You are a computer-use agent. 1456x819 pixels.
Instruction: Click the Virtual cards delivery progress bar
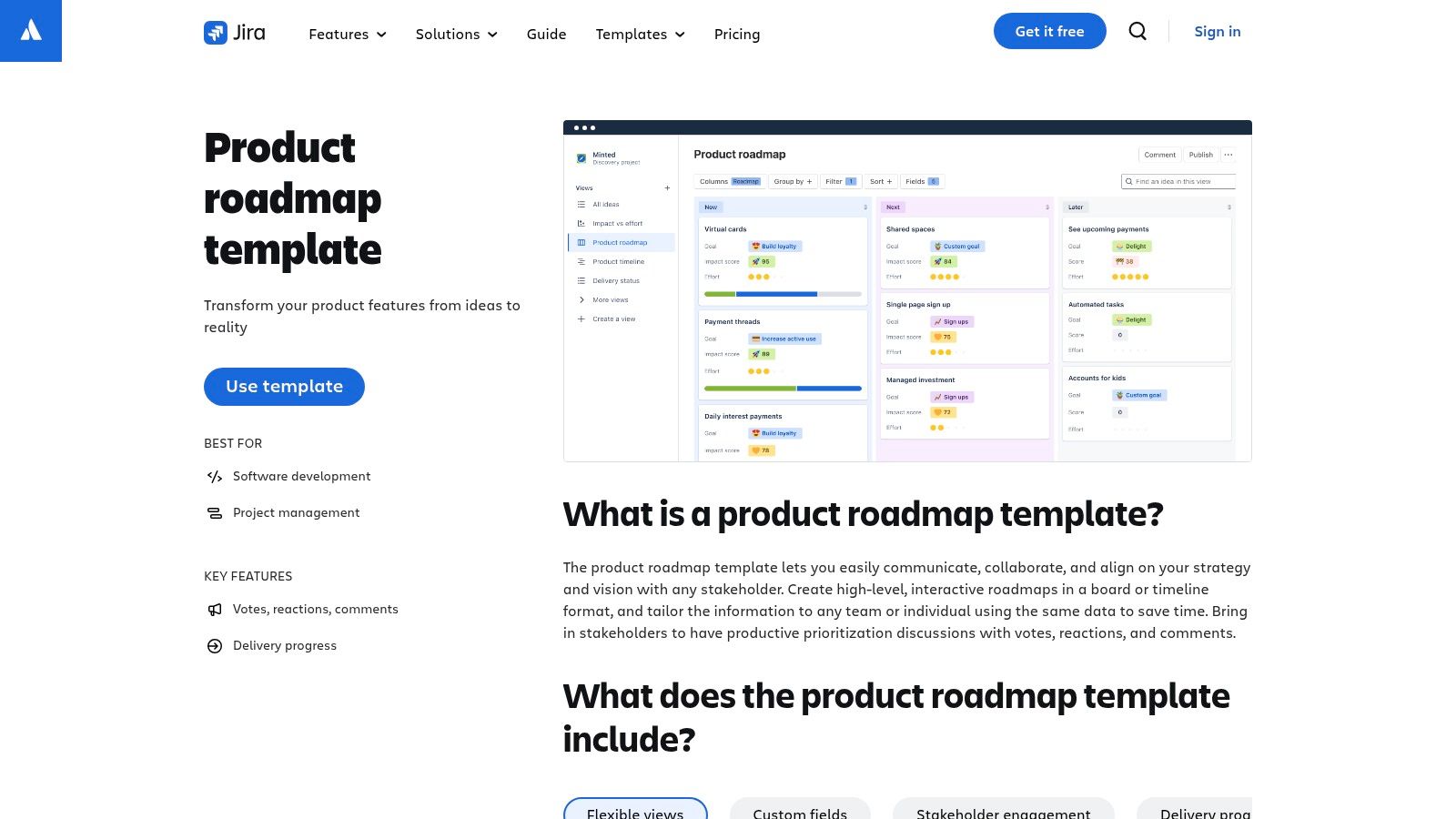pyautogui.click(x=782, y=294)
